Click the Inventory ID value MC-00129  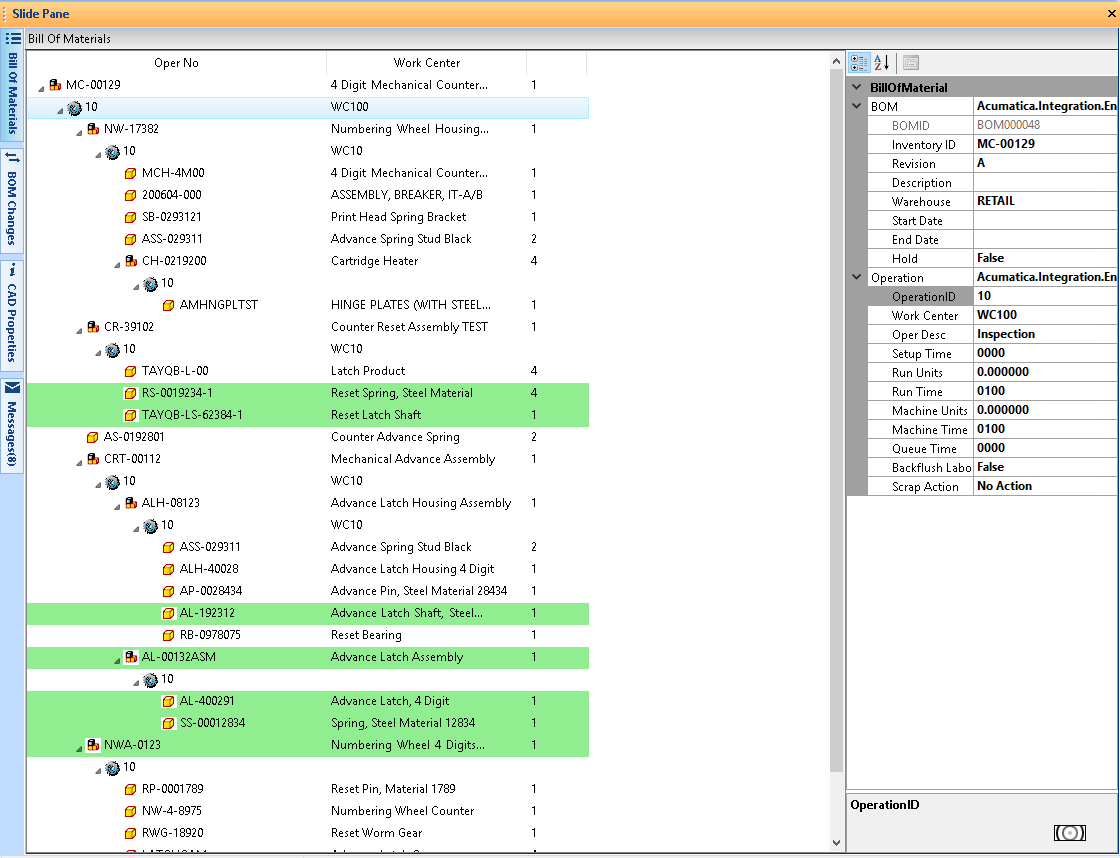point(1046,144)
